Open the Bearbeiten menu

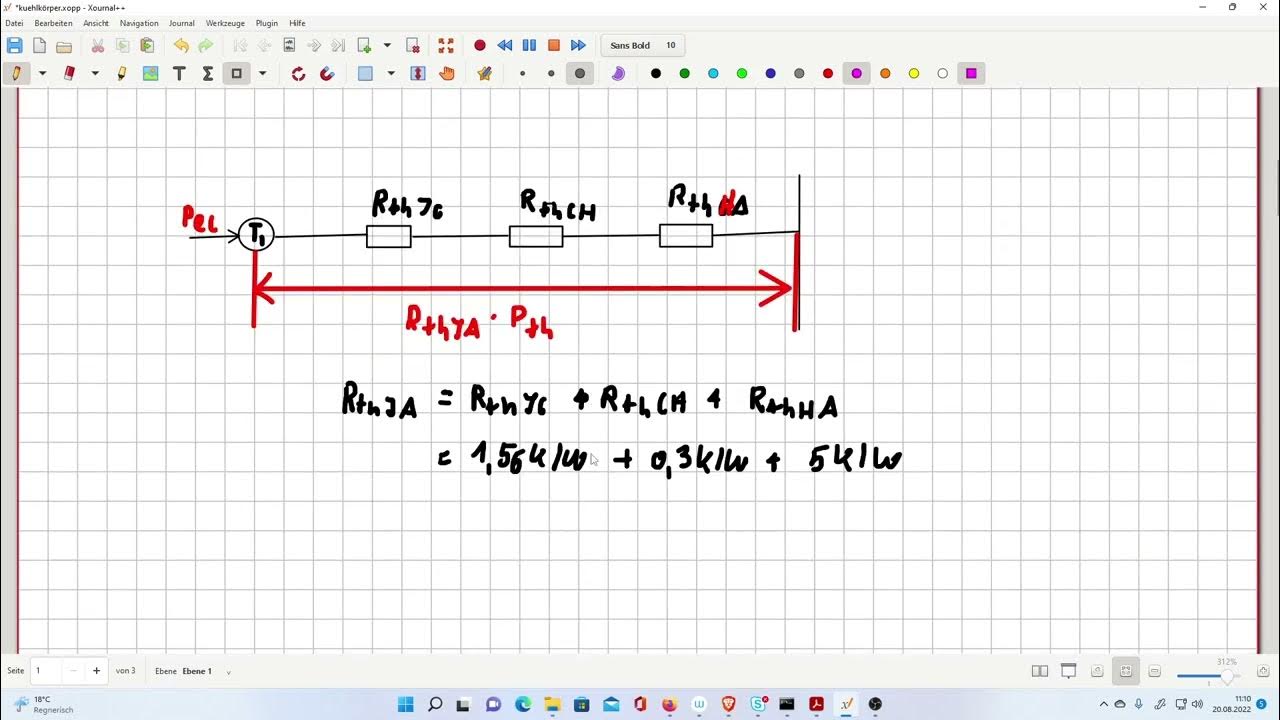coord(53,23)
